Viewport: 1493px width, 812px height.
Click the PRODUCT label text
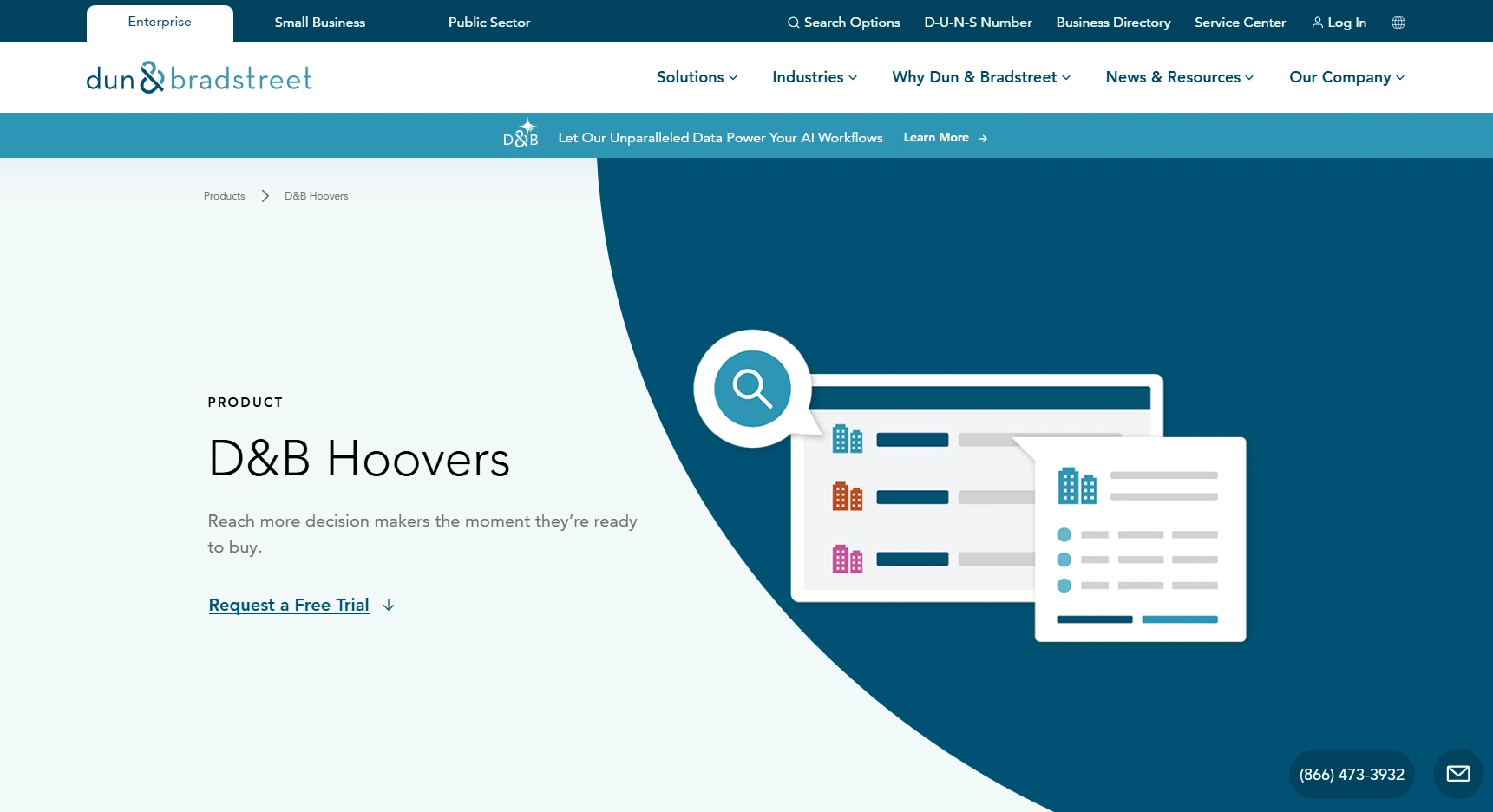246,403
